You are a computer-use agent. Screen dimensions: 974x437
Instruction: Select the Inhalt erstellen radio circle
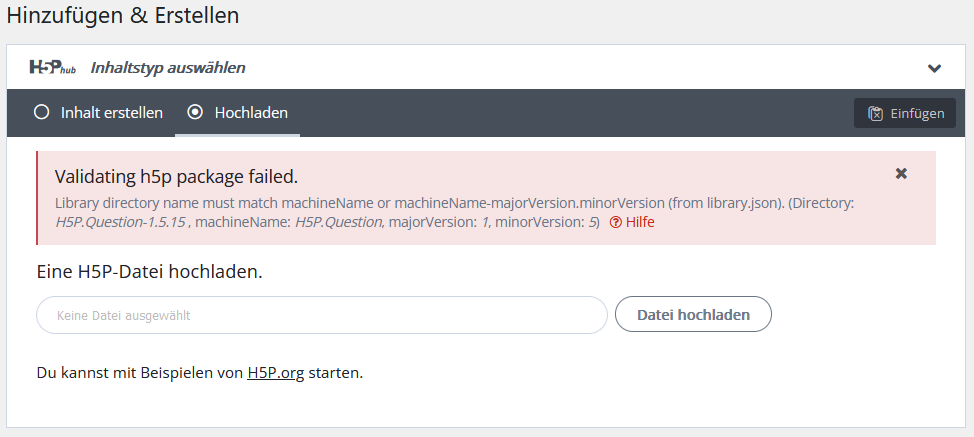[x=42, y=112]
